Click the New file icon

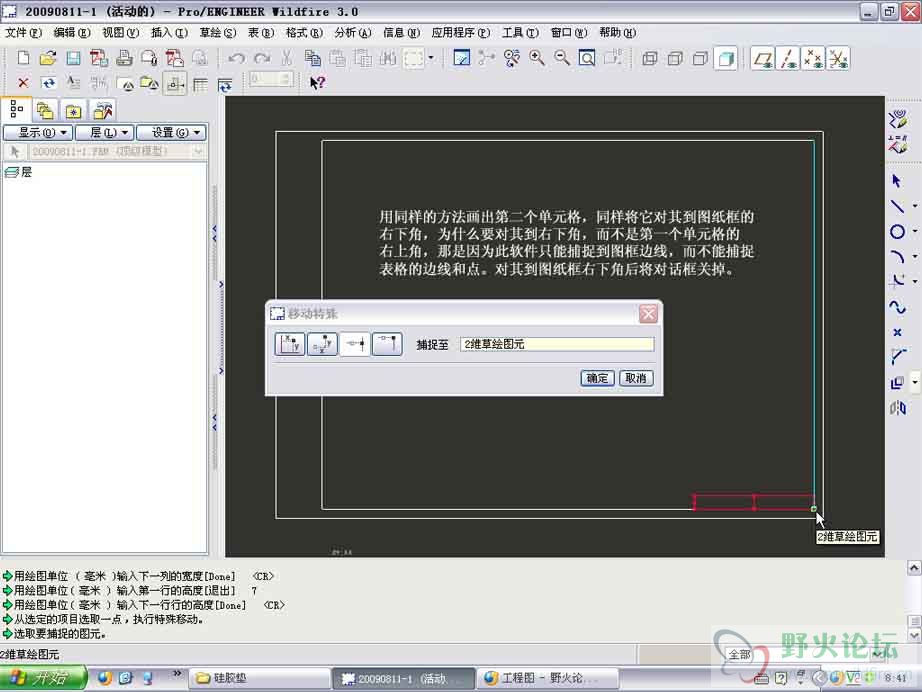point(24,58)
